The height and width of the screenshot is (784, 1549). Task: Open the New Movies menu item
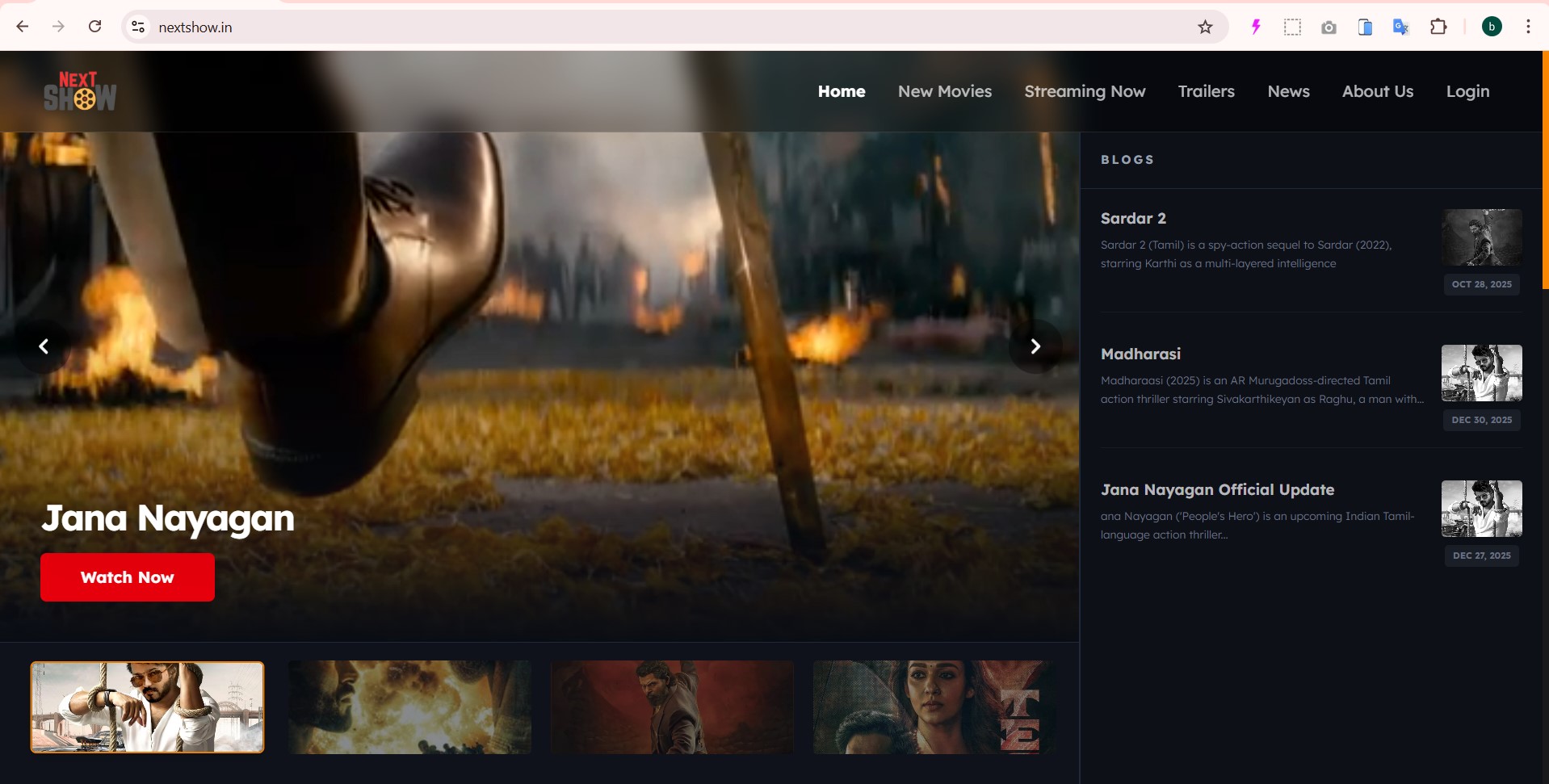pyautogui.click(x=944, y=91)
